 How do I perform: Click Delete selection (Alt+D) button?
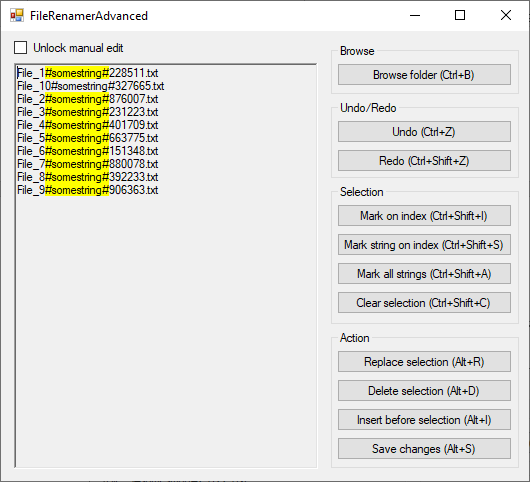pyautogui.click(x=424, y=391)
